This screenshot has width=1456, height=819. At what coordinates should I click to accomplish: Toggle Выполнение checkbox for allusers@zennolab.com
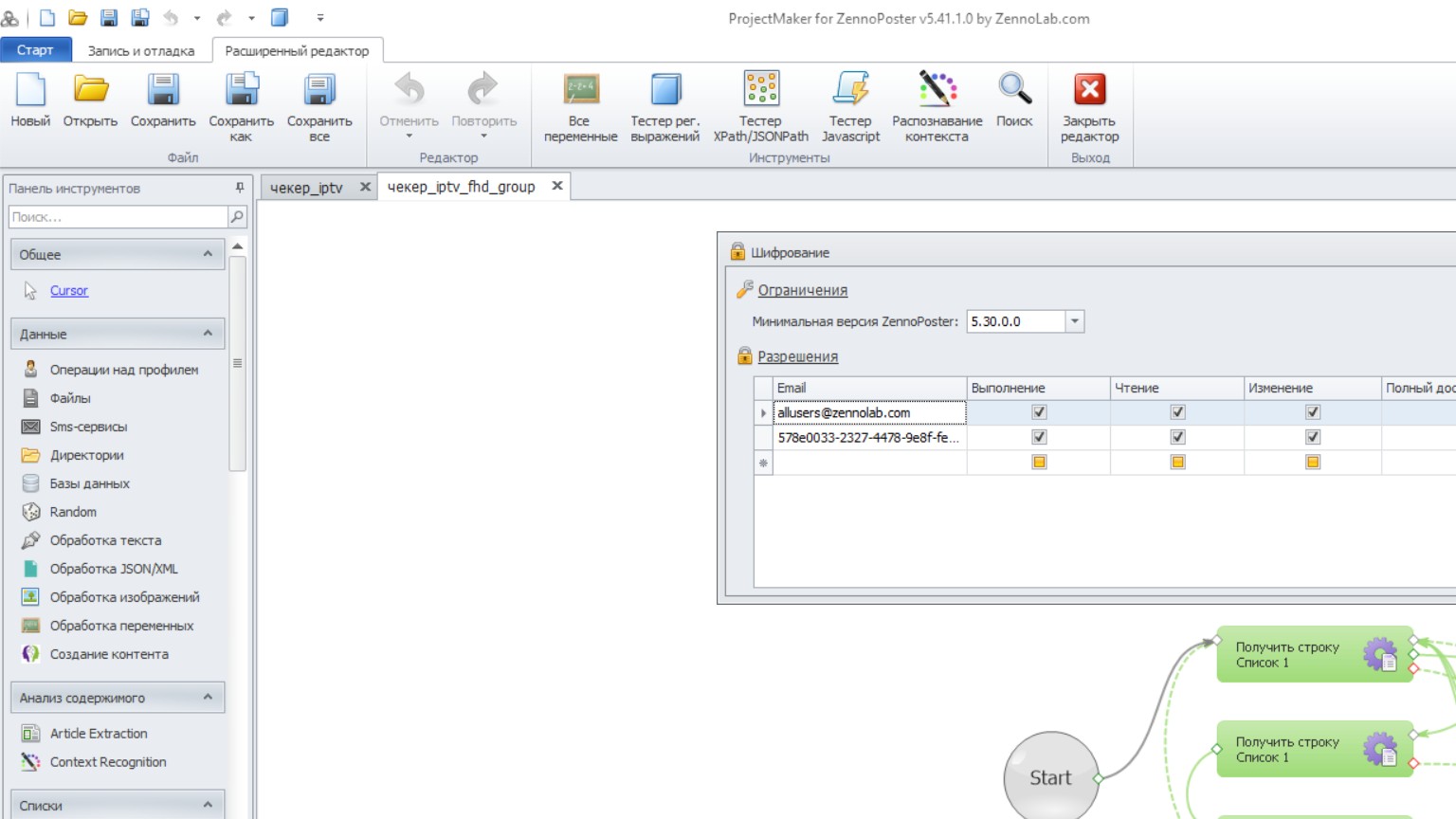coord(1039,412)
